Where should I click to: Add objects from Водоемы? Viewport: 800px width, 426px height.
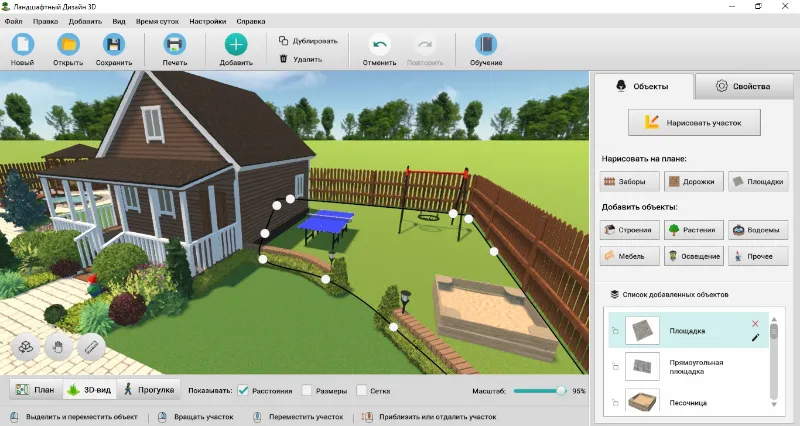tap(758, 230)
